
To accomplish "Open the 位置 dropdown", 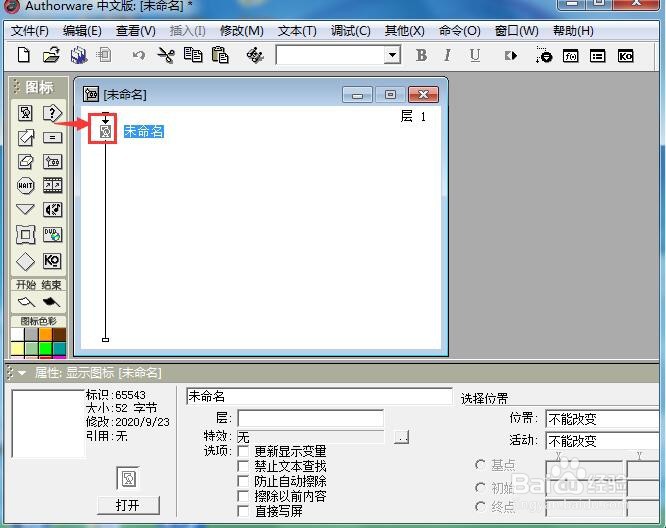I will click(x=602, y=419).
